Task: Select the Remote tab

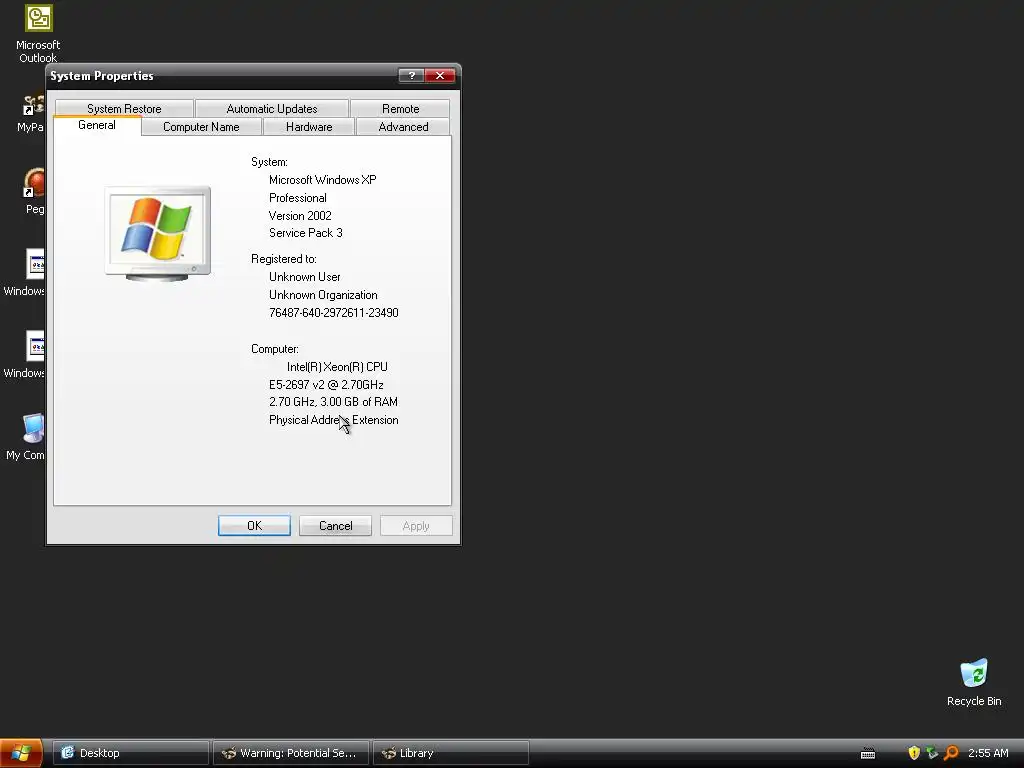Action: (400, 108)
